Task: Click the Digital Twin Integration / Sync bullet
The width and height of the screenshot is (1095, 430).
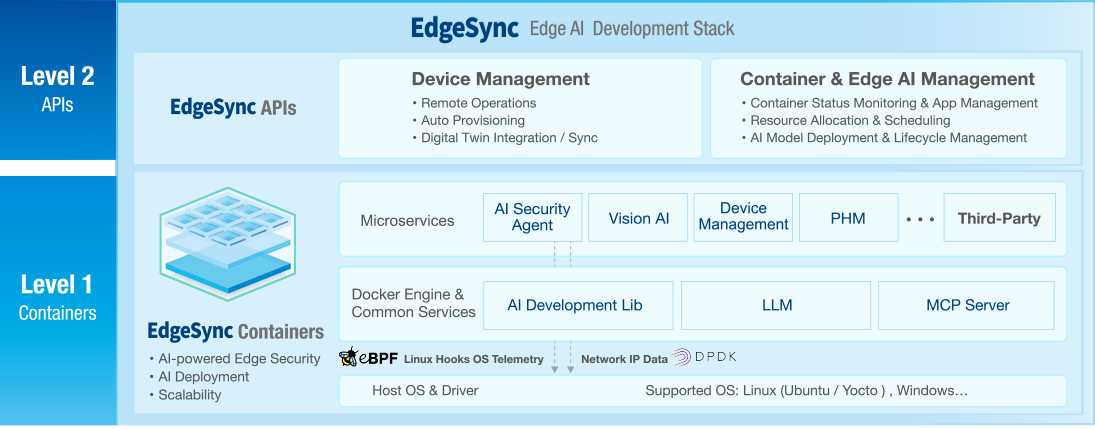Action: pos(508,138)
